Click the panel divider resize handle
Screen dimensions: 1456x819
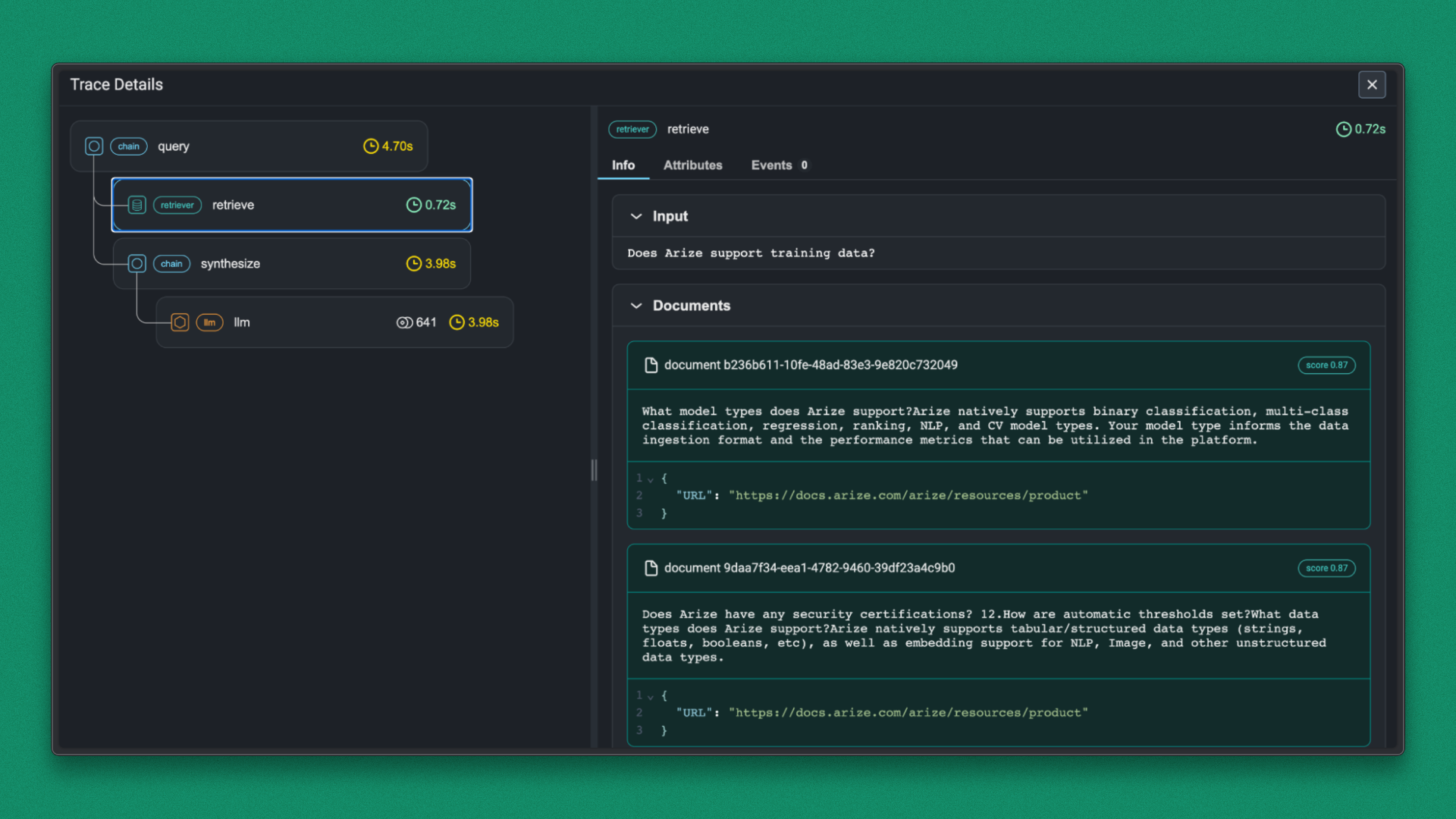[594, 470]
